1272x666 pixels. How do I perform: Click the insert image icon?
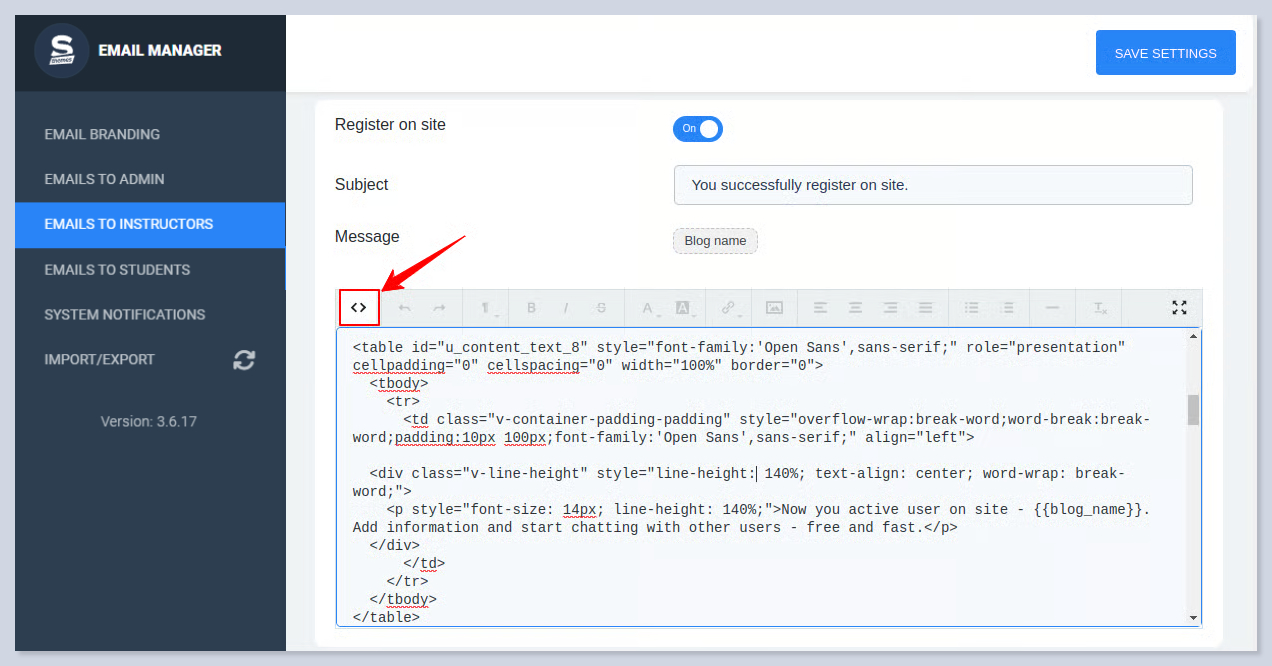click(x=774, y=308)
